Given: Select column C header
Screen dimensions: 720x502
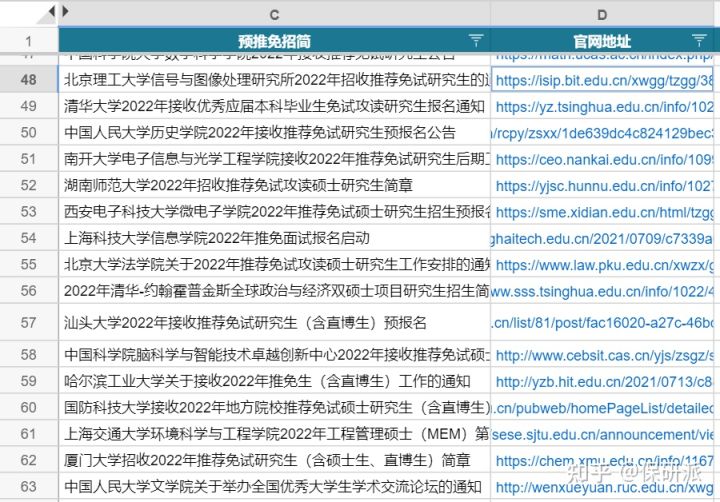Looking at the screenshot, I should (x=274, y=13).
